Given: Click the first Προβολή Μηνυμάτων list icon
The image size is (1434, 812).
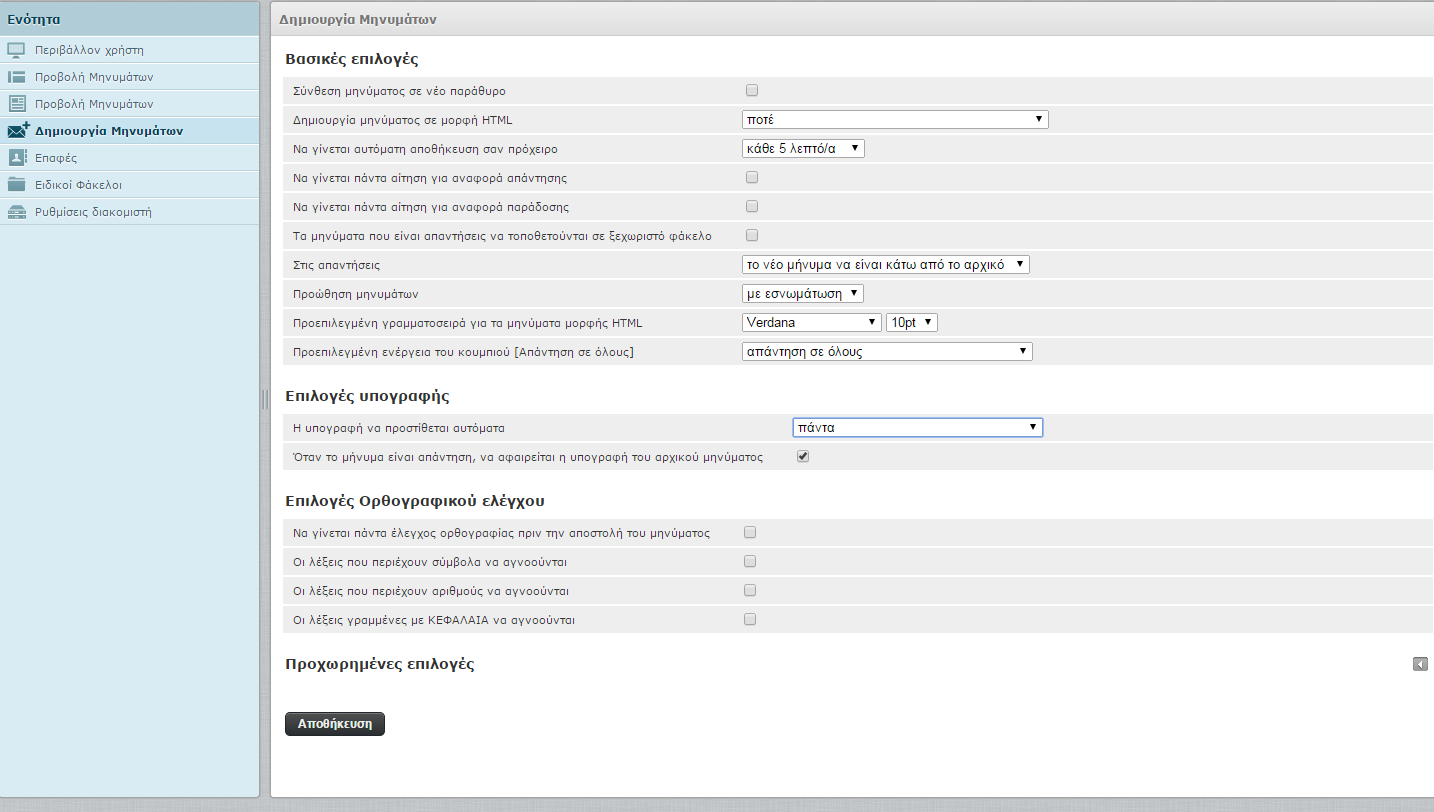Looking at the screenshot, I should (16, 77).
